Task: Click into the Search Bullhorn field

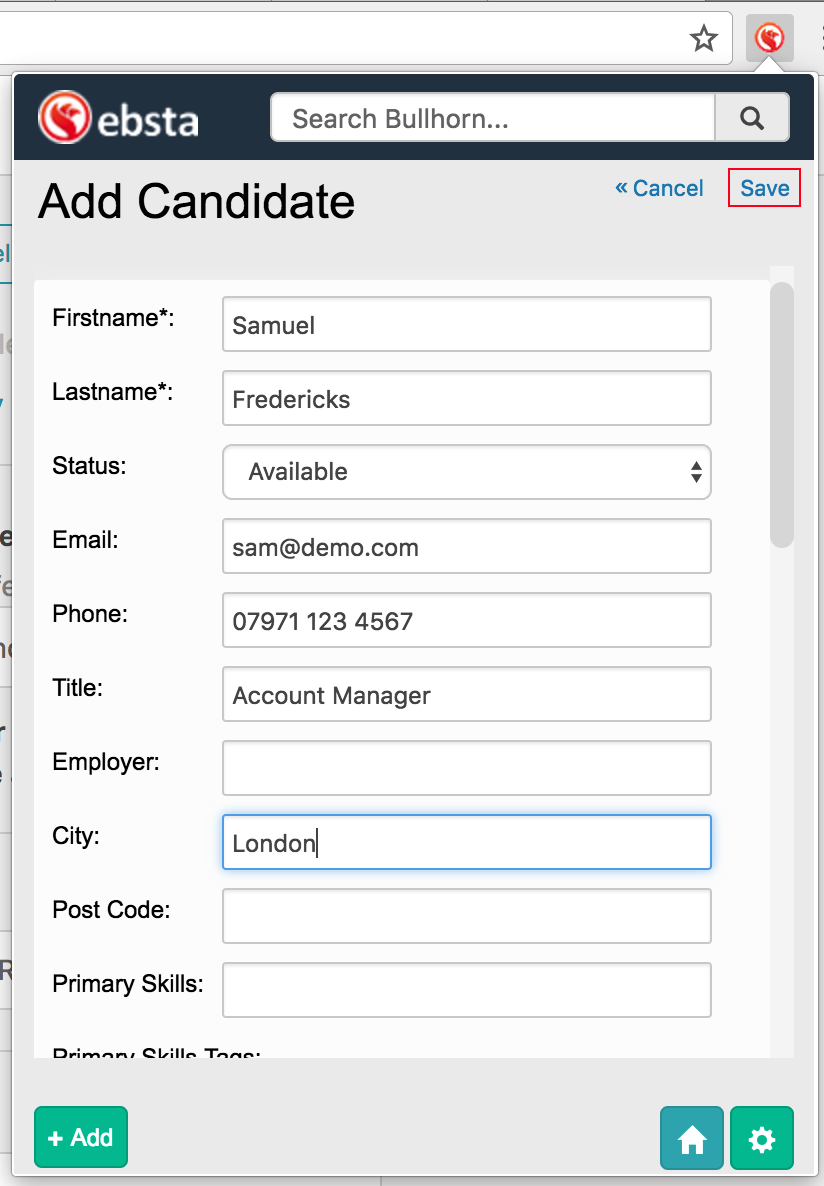Action: [x=492, y=119]
